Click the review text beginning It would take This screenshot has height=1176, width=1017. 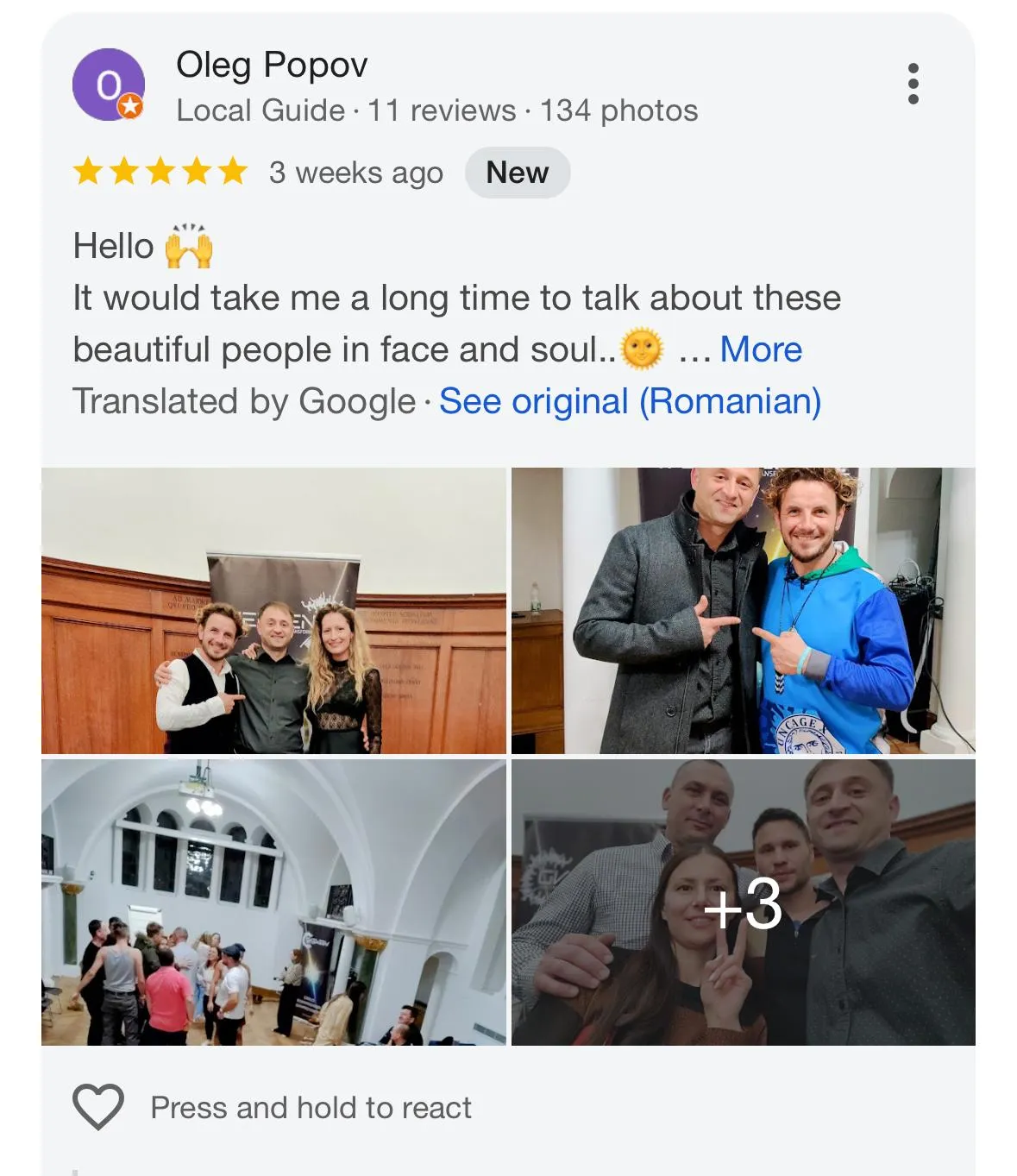[457, 324]
